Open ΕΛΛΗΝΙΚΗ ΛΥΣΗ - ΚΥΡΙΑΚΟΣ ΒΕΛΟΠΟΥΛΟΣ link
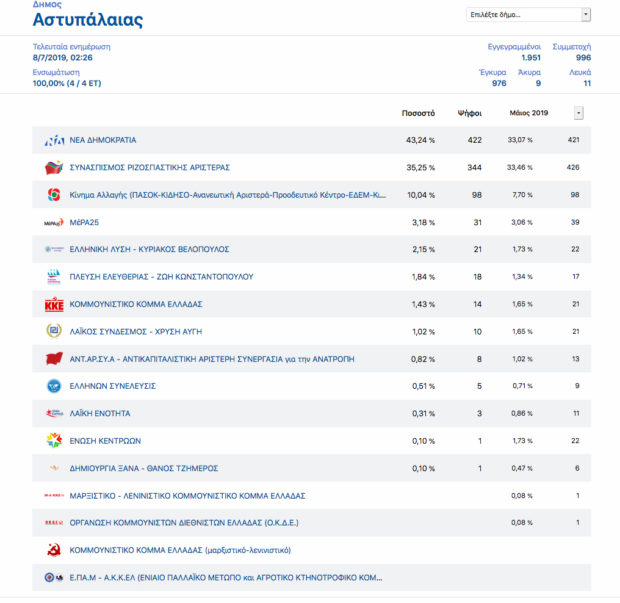 [149, 249]
